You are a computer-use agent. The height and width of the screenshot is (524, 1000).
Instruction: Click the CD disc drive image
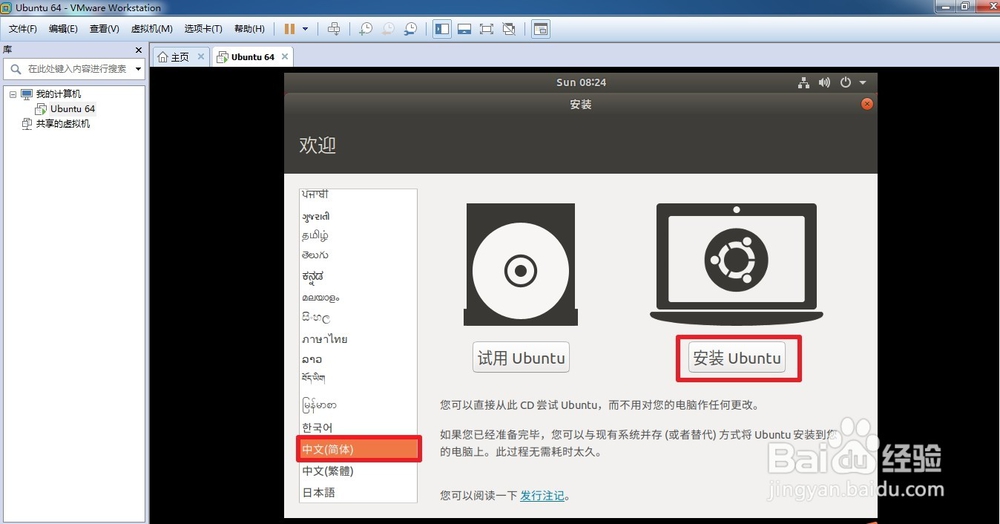(x=521, y=265)
